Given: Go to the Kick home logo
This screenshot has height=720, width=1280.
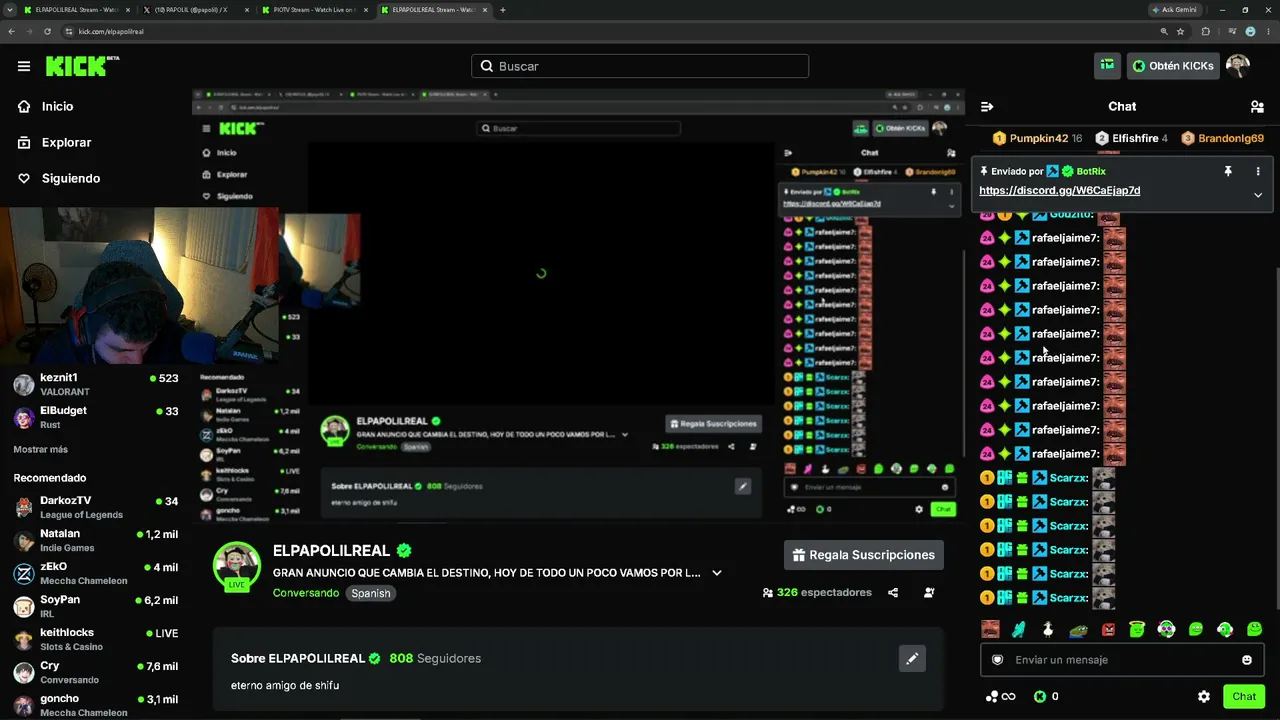Looking at the screenshot, I should pyautogui.click(x=82, y=66).
